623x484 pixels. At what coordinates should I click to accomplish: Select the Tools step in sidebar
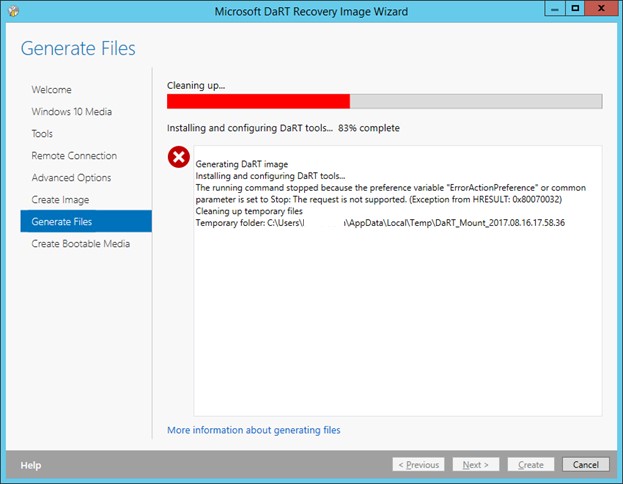tap(42, 134)
